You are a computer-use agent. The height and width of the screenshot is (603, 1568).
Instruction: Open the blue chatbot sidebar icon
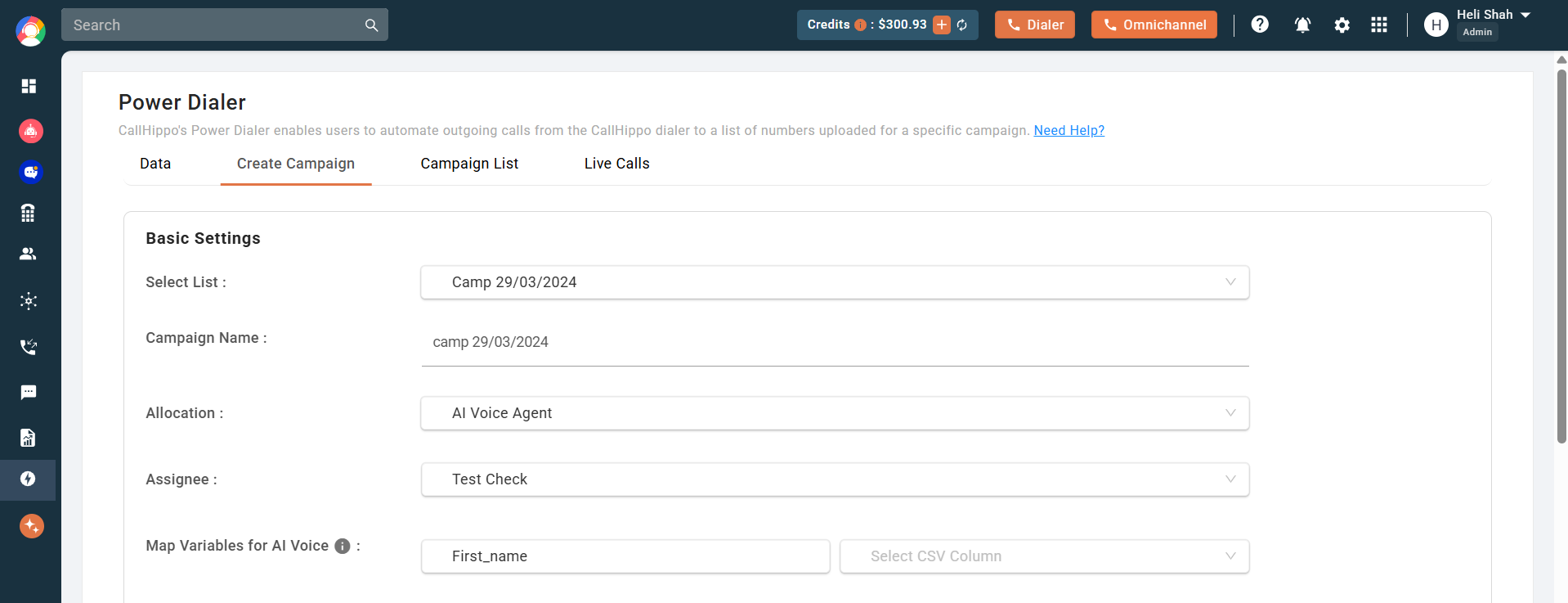[31, 172]
